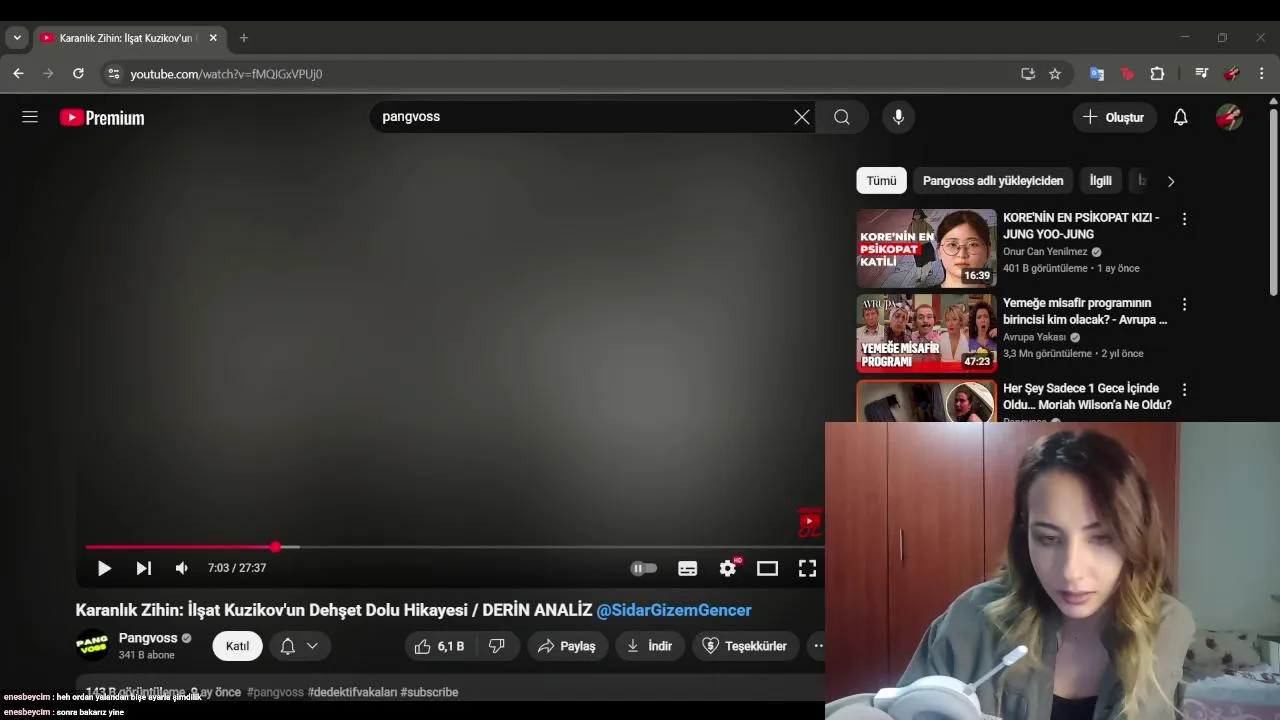
Task: Skip to next video
Action: [144, 568]
